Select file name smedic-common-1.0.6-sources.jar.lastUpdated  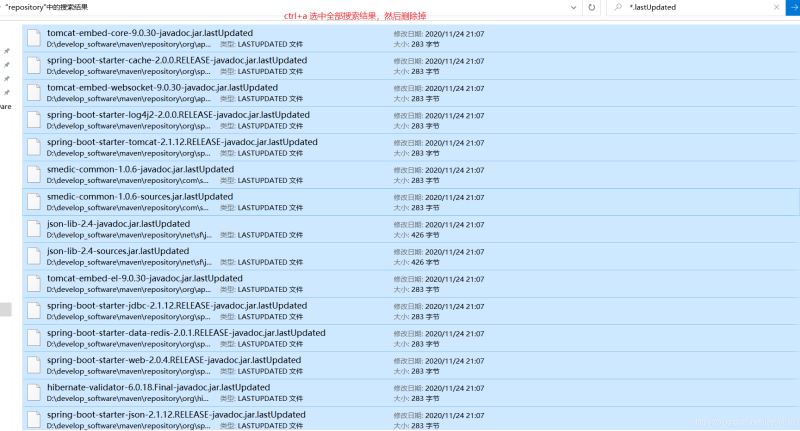click(x=140, y=196)
